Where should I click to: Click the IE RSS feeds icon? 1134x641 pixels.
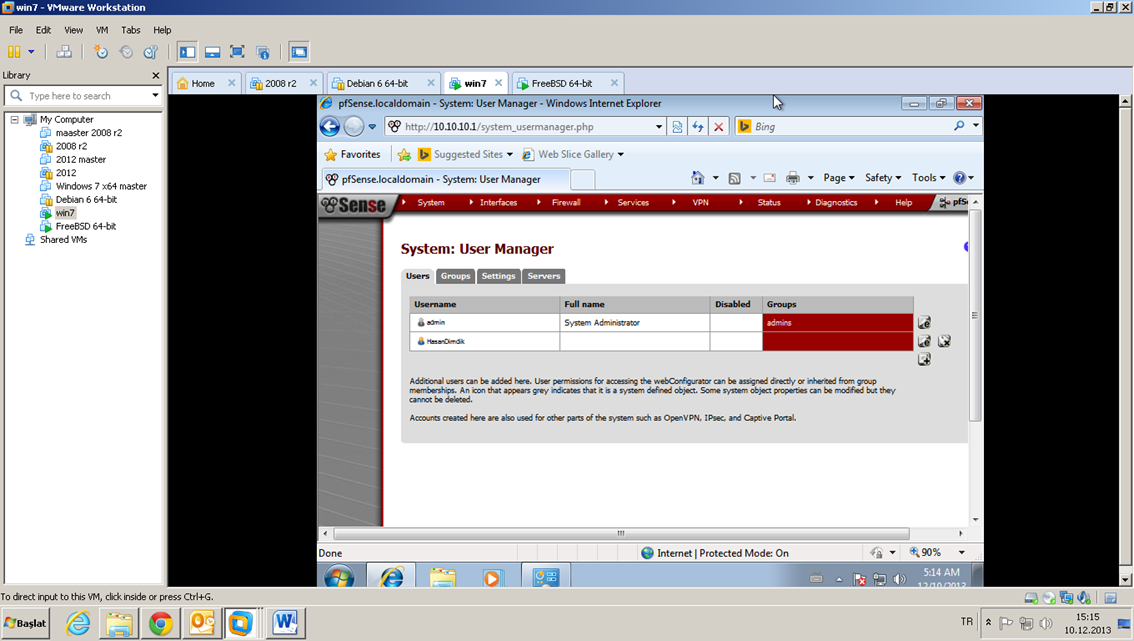[734, 178]
